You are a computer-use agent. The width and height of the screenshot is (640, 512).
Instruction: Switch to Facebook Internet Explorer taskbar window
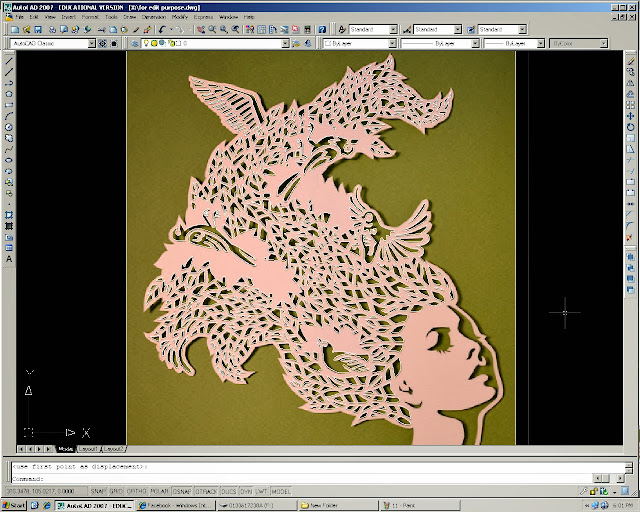(x=176, y=505)
